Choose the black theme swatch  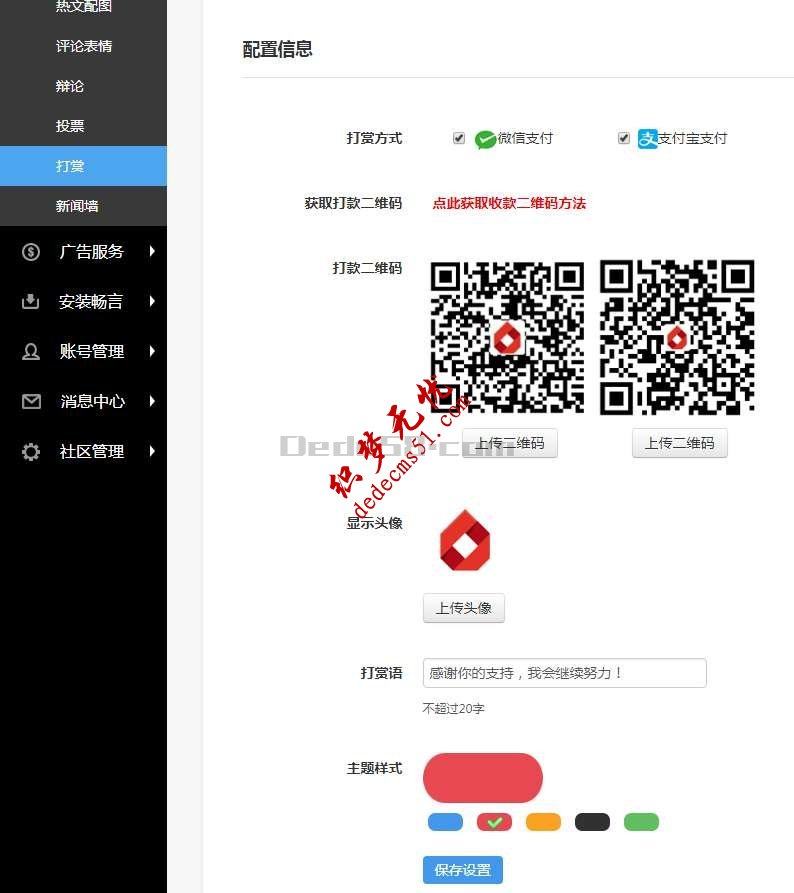click(x=592, y=822)
